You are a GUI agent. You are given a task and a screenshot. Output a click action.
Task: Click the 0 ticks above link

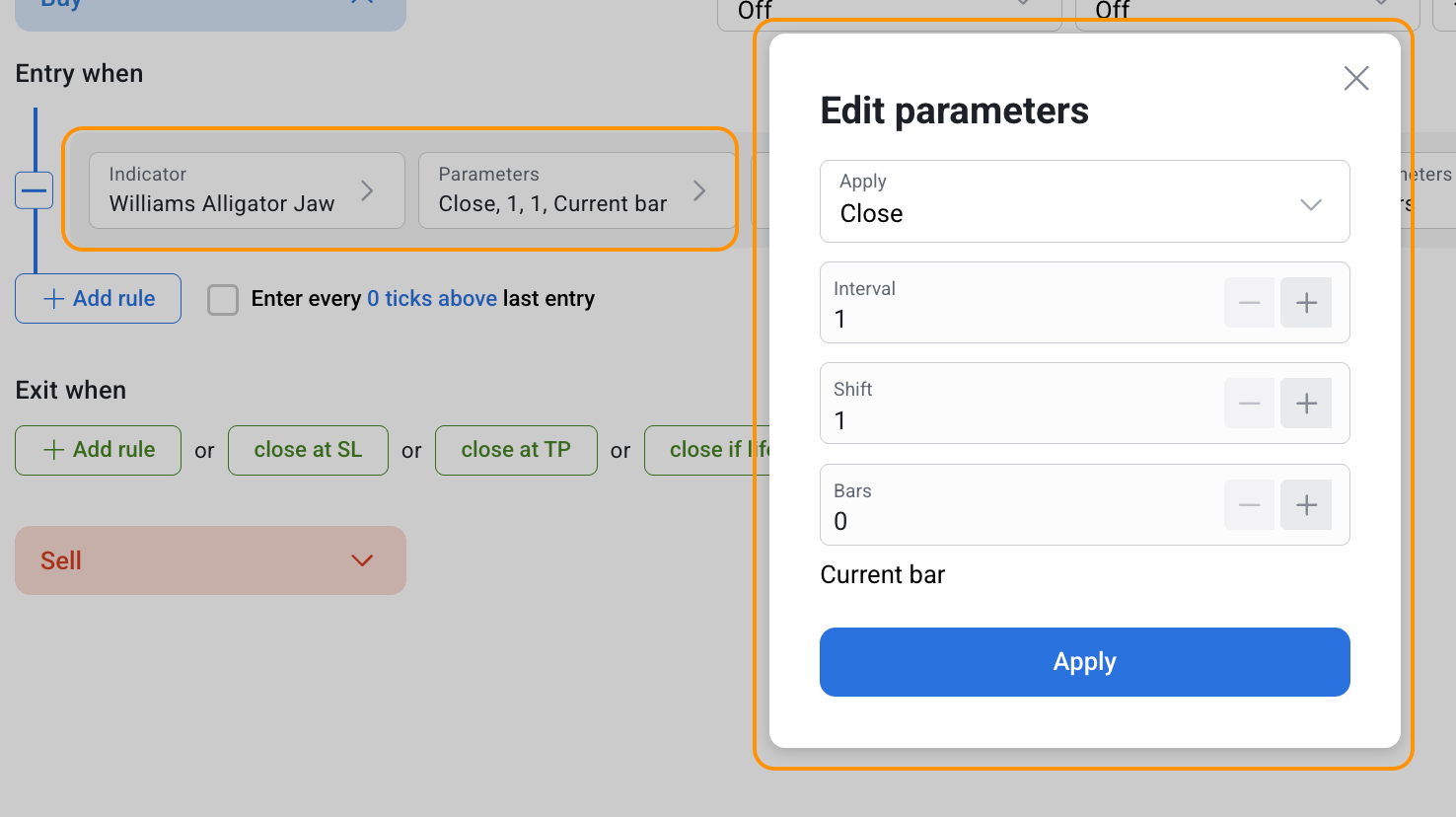(431, 299)
